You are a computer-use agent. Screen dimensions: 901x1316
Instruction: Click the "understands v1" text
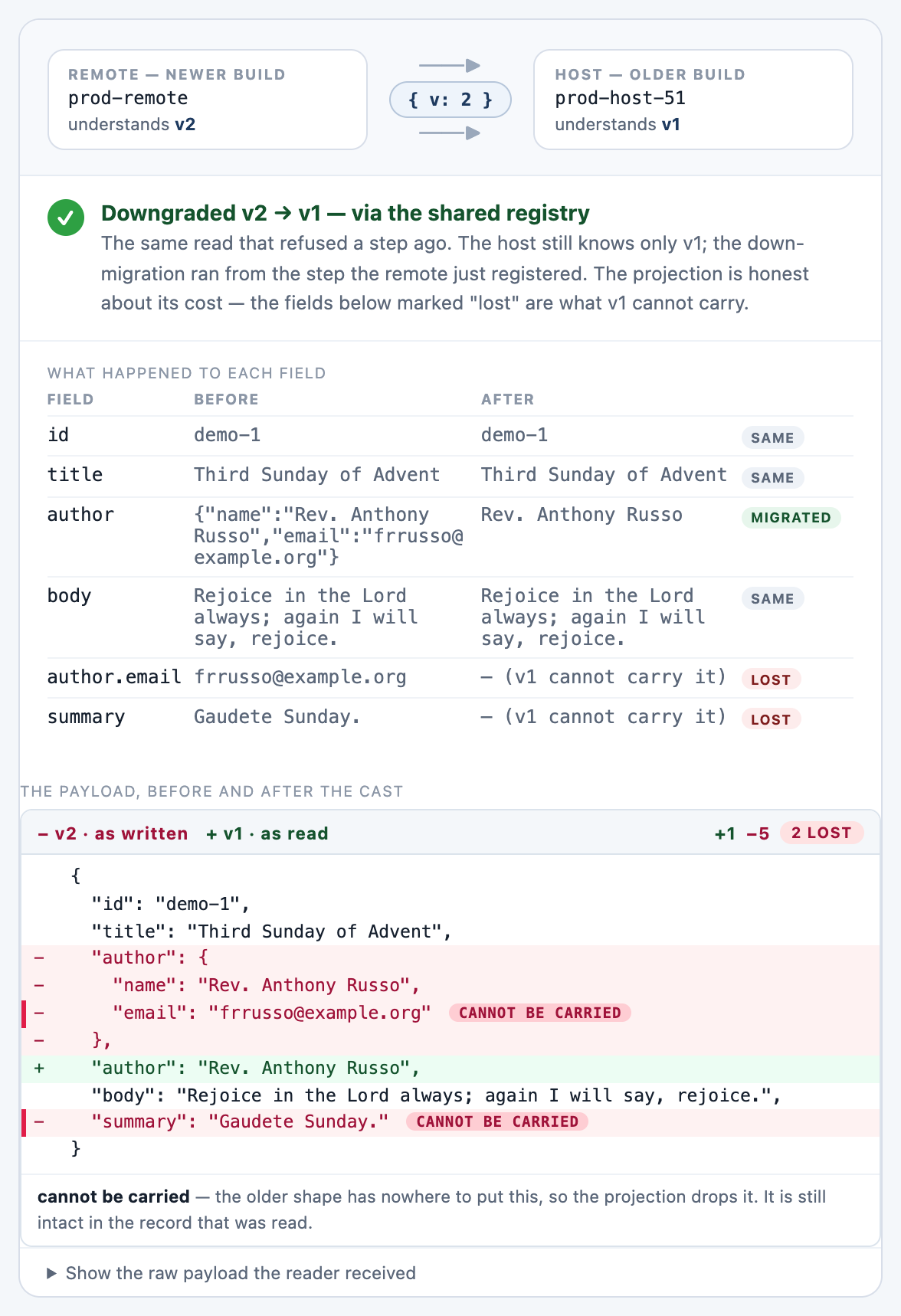(618, 124)
